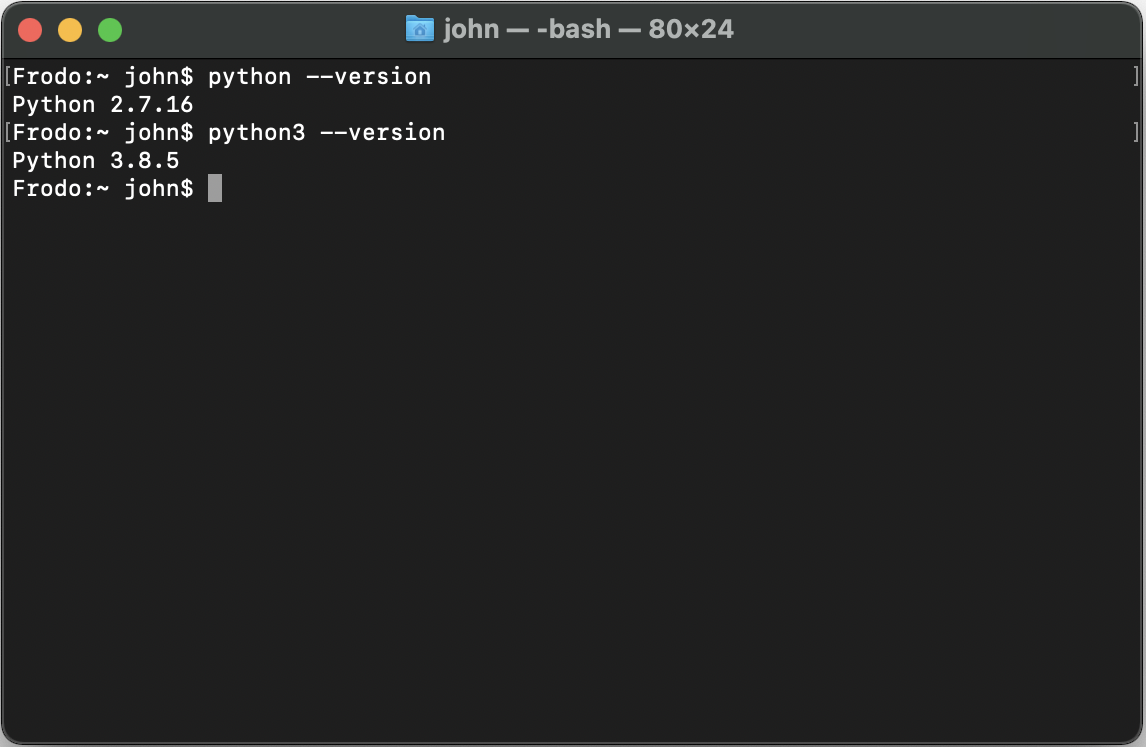Click right bracket mark on python3 line
Viewport: 1146px width, 747px height.
tap(1136, 132)
